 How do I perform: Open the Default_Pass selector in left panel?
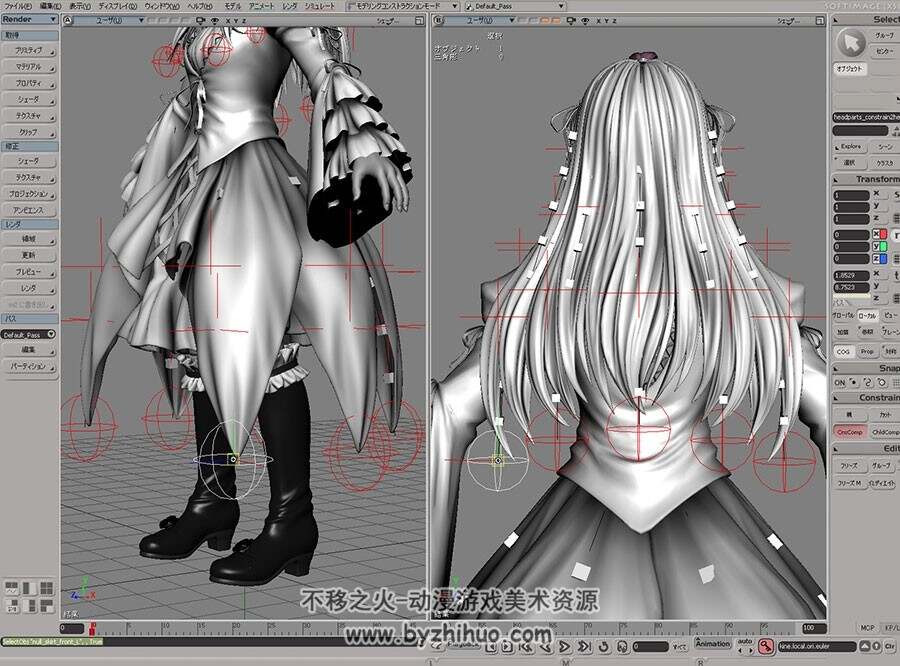[x=29, y=334]
